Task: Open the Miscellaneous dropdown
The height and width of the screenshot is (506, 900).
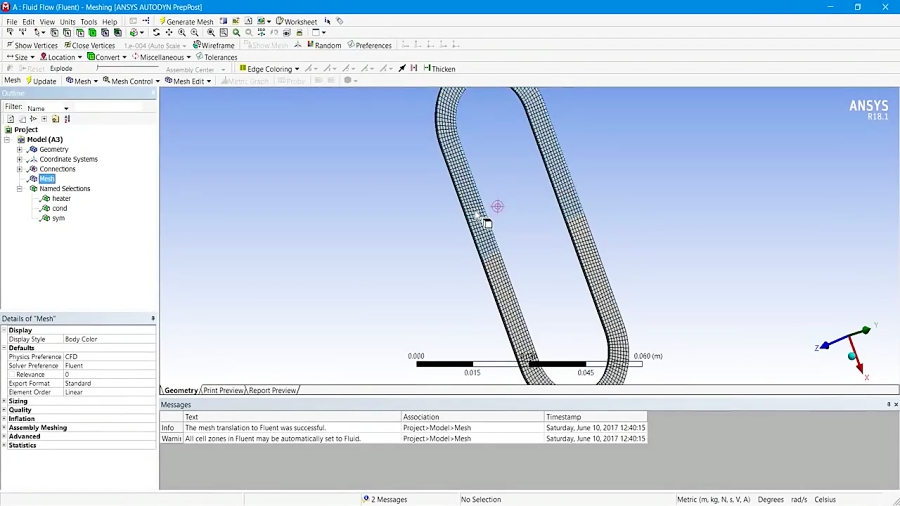Action: click(x=161, y=57)
